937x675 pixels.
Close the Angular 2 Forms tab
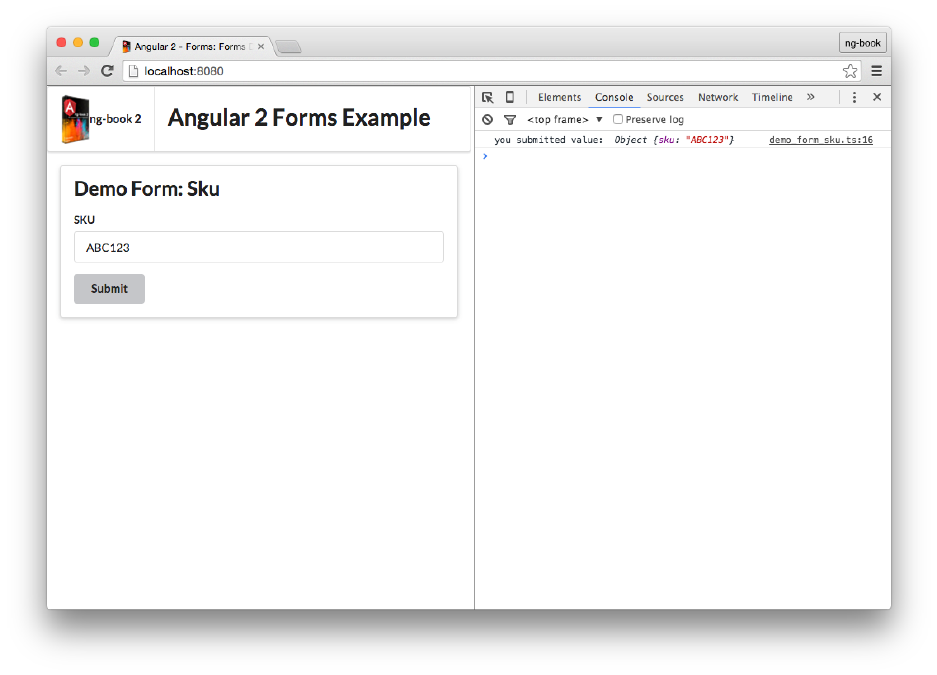(261, 47)
